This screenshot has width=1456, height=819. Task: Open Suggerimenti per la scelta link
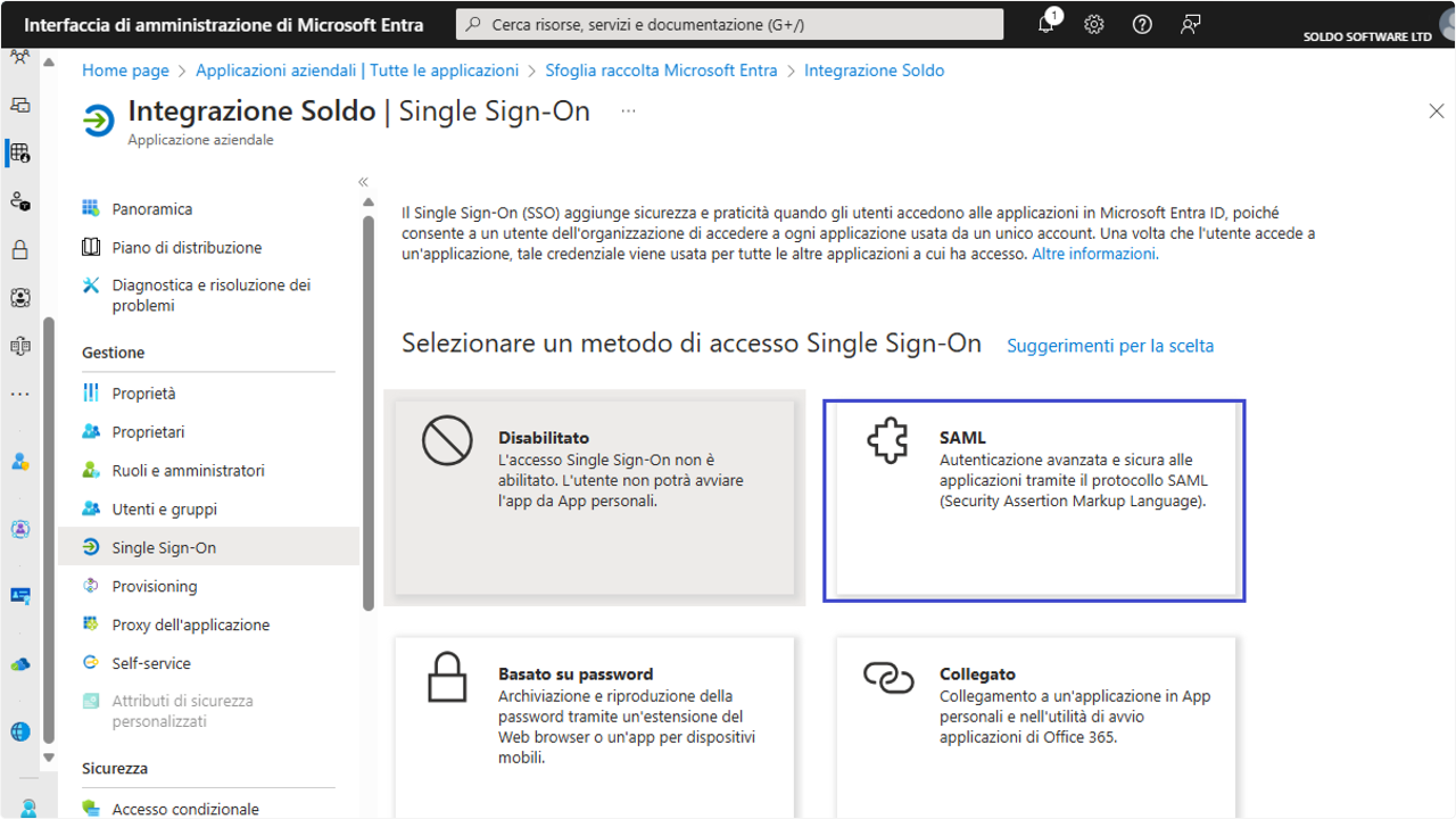click(1110, 346)
